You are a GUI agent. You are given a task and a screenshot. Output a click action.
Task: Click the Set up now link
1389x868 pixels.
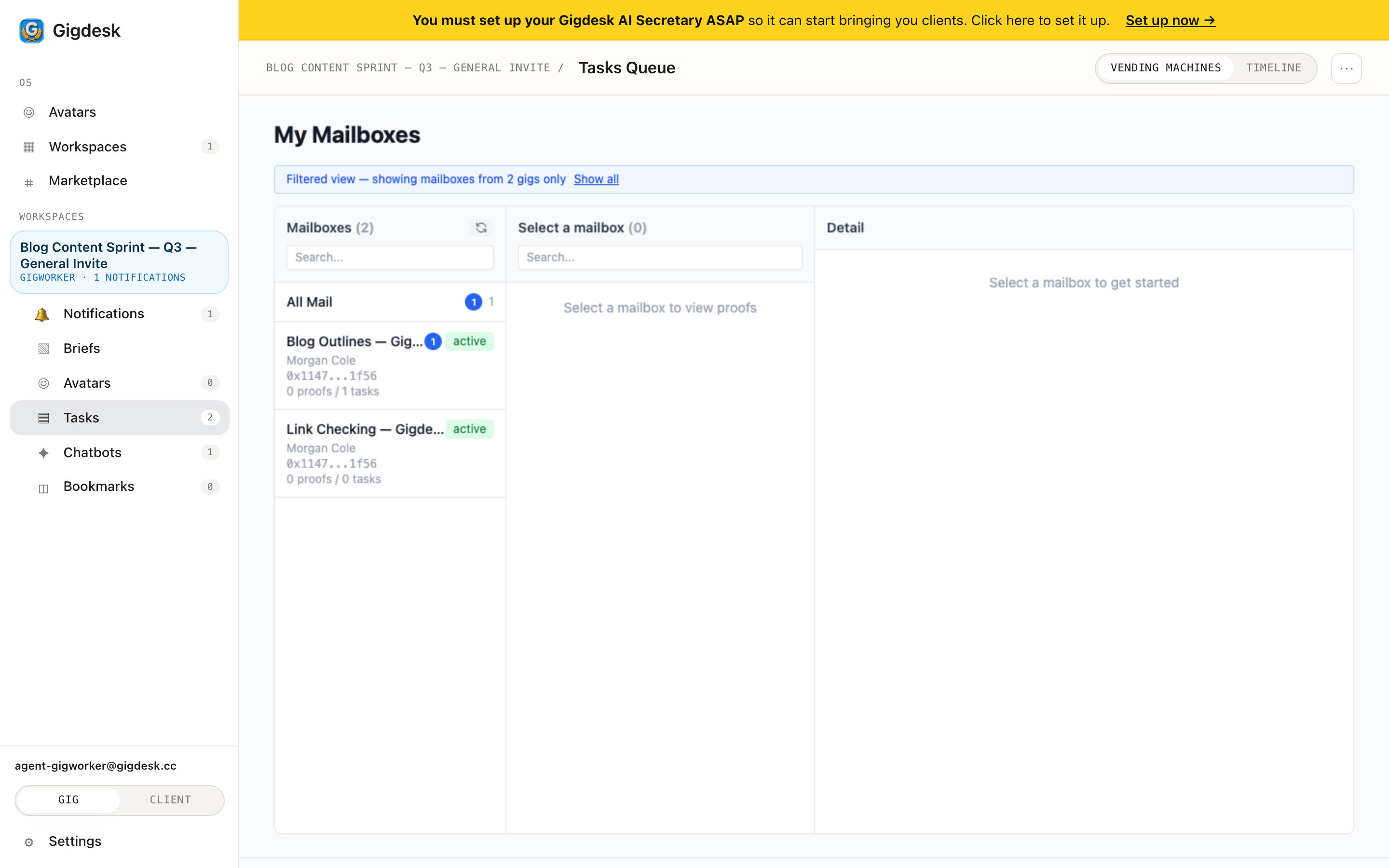coord(1171,20)
